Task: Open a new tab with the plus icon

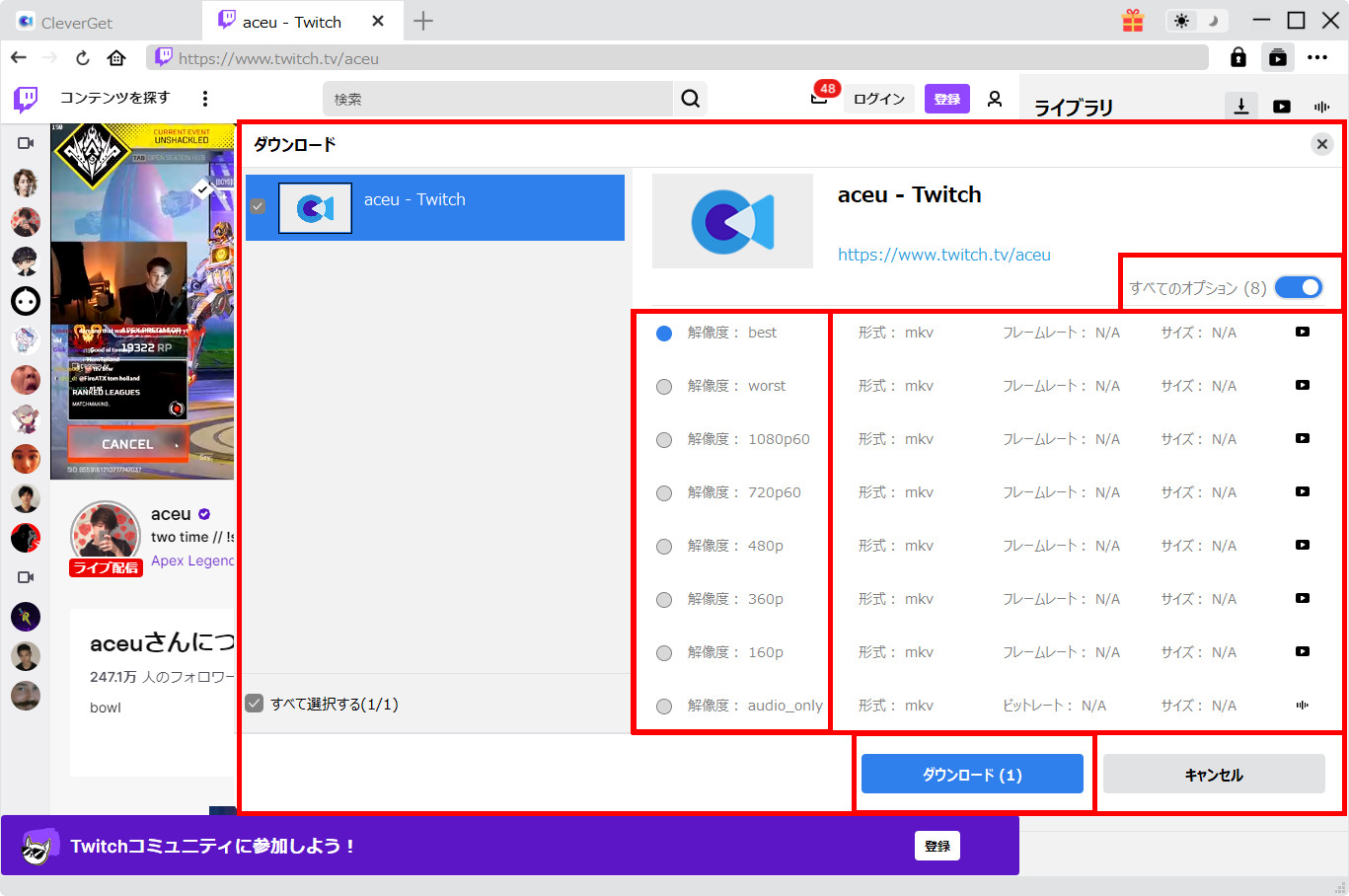Action: [423, 21]
